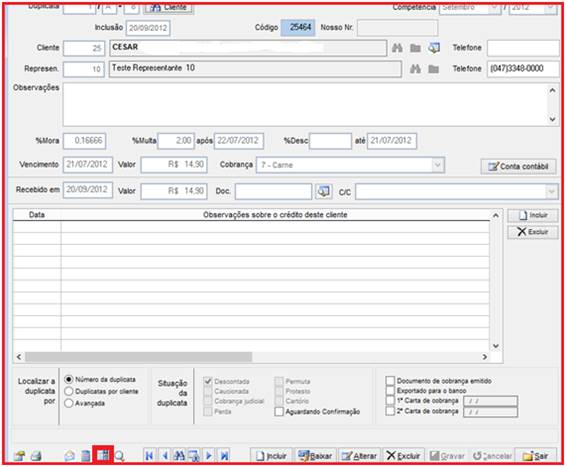Click the binoculars icon in Represen. row
The width and height of the screenshot is (566, 467).
coord(415,69)
